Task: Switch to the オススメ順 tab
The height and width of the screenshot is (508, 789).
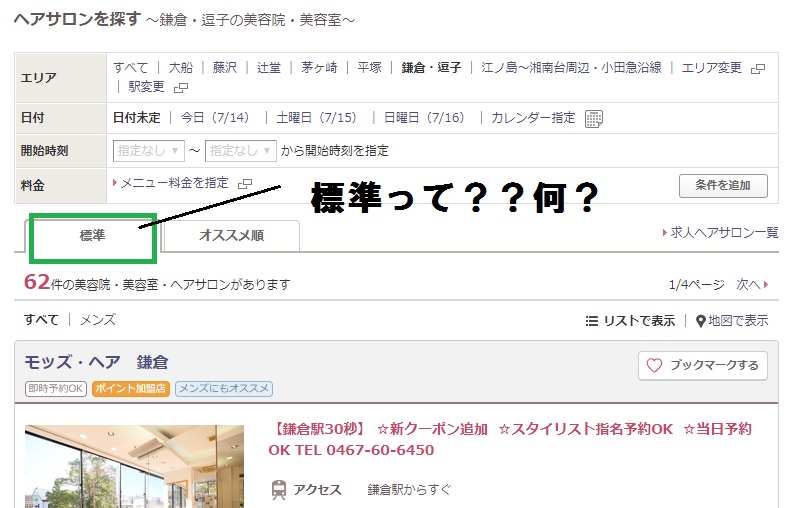Action: 231,235
